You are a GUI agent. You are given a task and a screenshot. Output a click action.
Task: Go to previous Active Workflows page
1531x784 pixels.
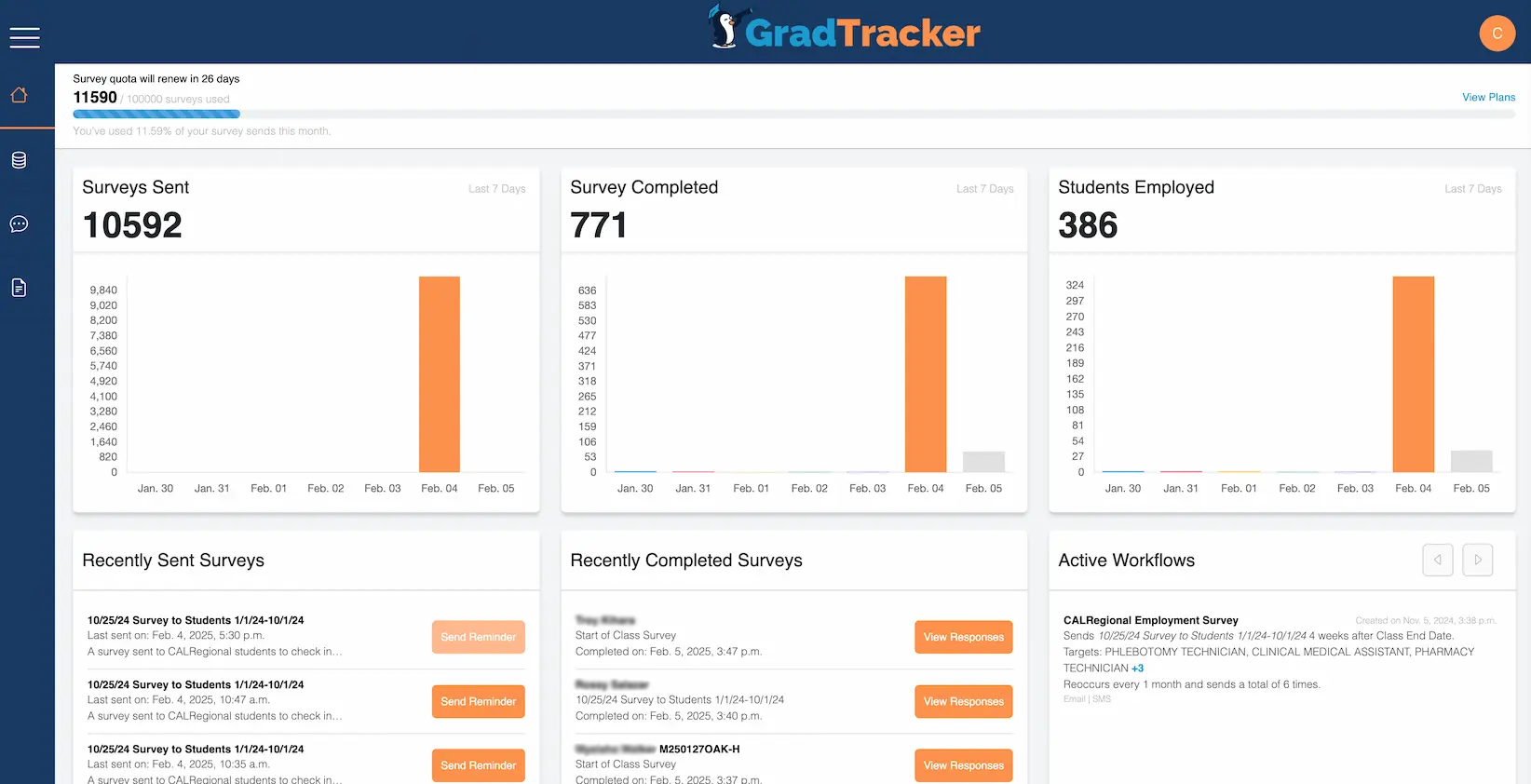coord(1437,560)
